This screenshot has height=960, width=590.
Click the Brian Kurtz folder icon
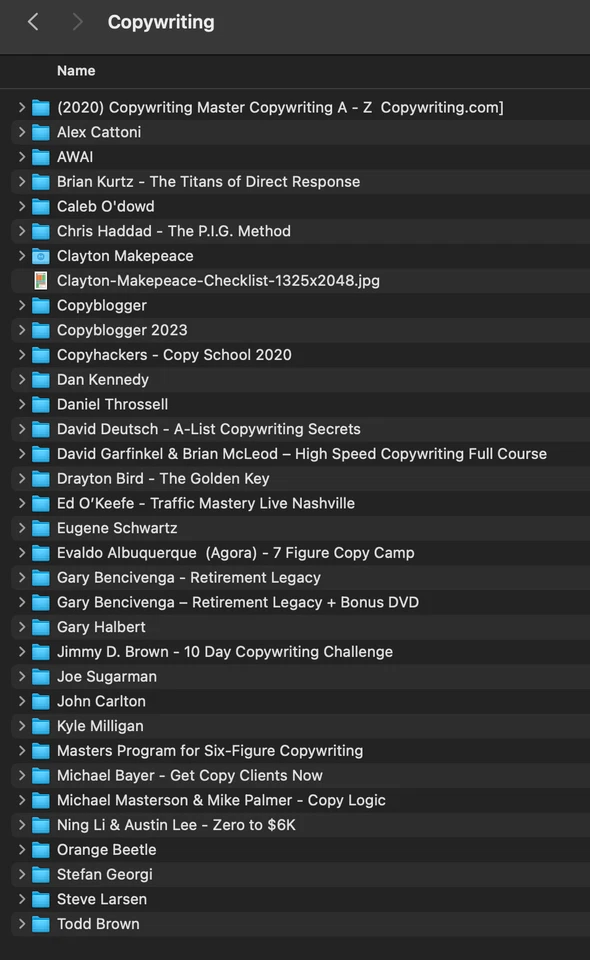coord(40,182)
